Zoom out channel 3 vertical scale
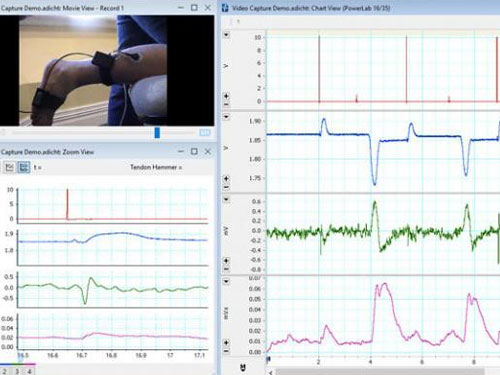The height and width of the screenshot is (375, 500). point(226,269)
